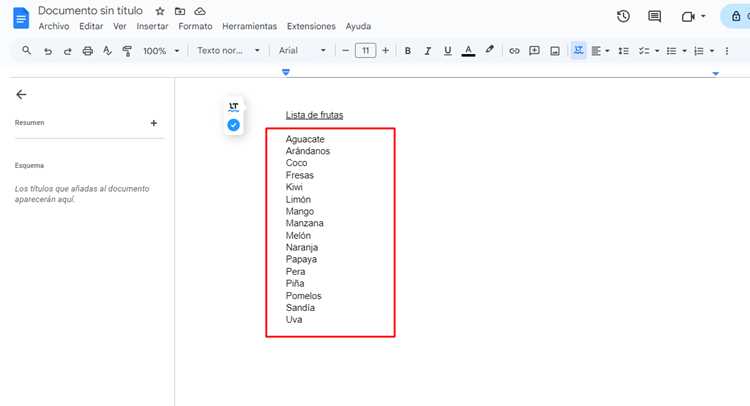Open the 100% zoom dropdown

click(x=161, y=51)
